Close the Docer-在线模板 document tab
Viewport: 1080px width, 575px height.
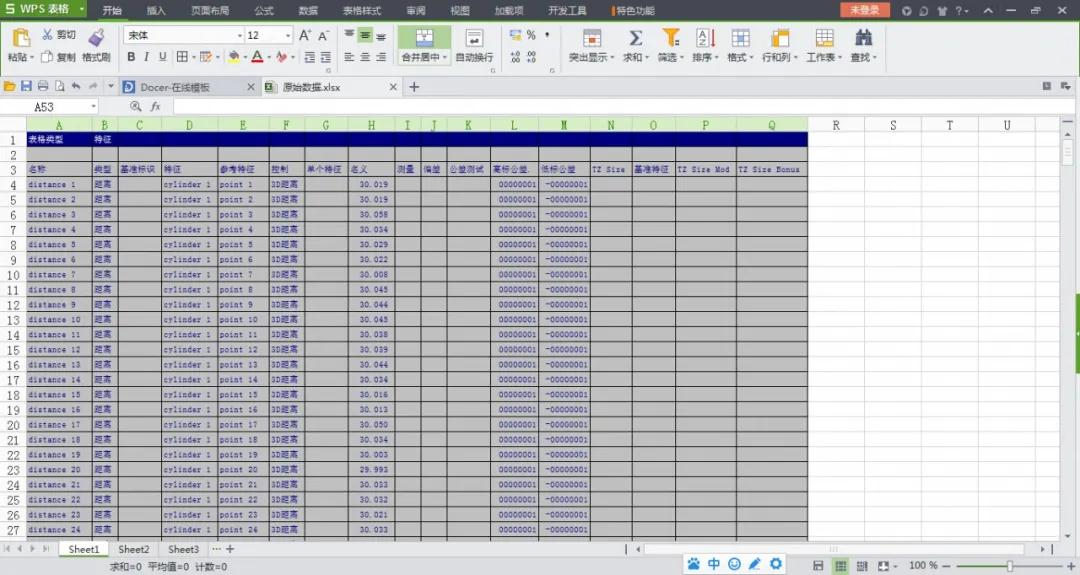(x=250, y=87)
